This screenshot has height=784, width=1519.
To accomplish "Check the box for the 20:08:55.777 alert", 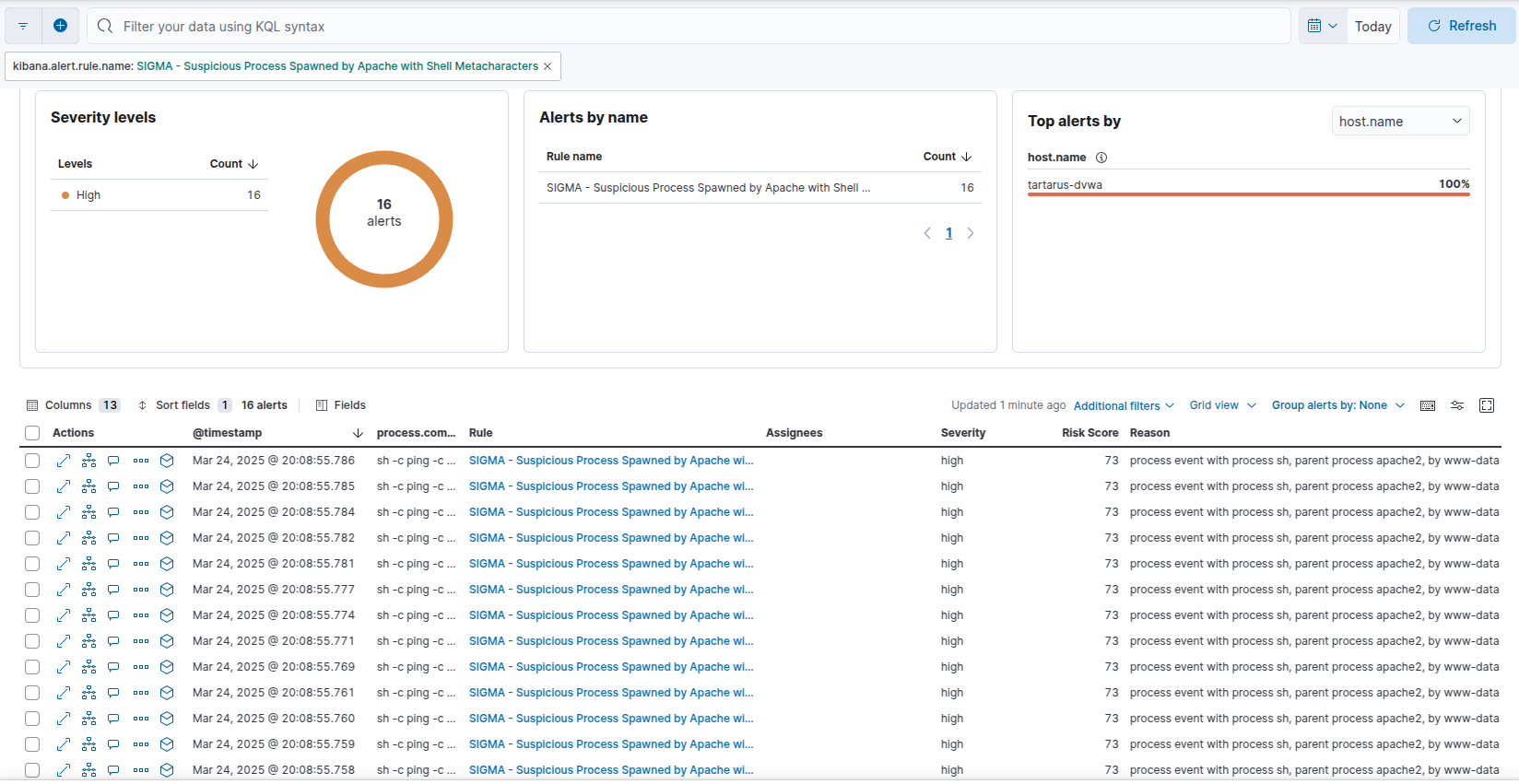I will tap(32, 590).
